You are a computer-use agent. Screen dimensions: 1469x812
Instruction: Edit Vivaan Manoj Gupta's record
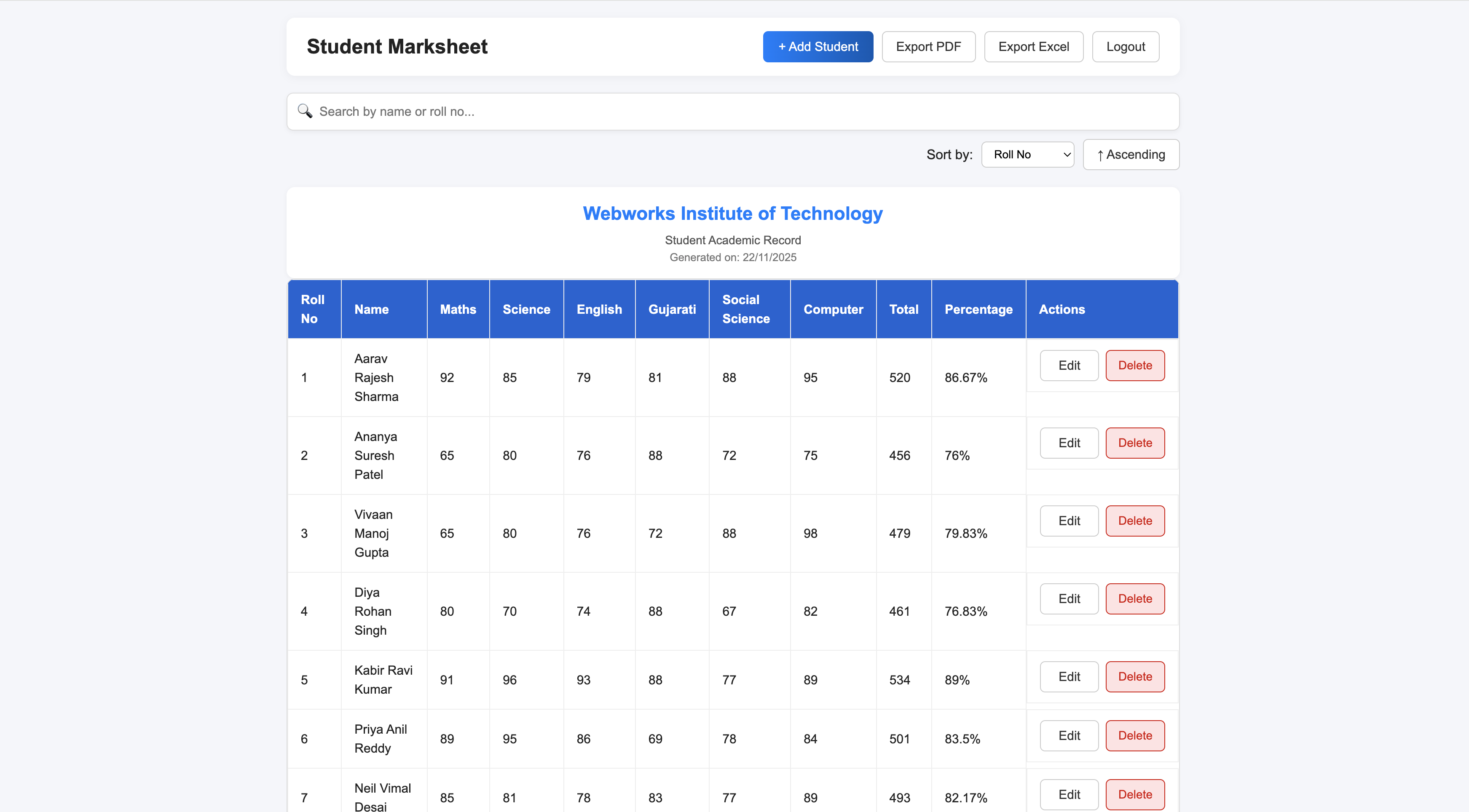pyautogui.click(x=1069, y=521)
